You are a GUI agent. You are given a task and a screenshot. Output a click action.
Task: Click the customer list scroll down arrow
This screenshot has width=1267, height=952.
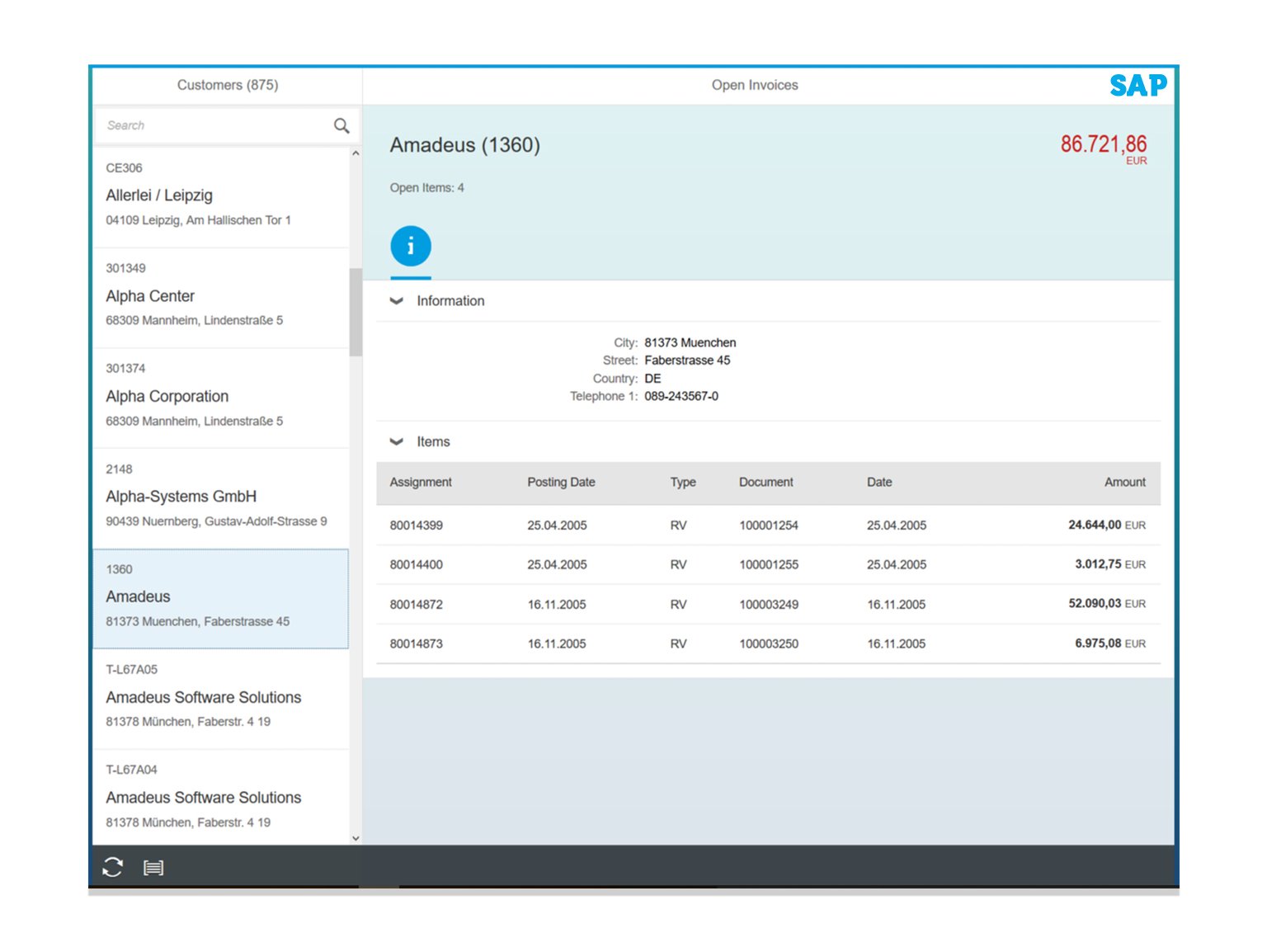tap(356, 838)
